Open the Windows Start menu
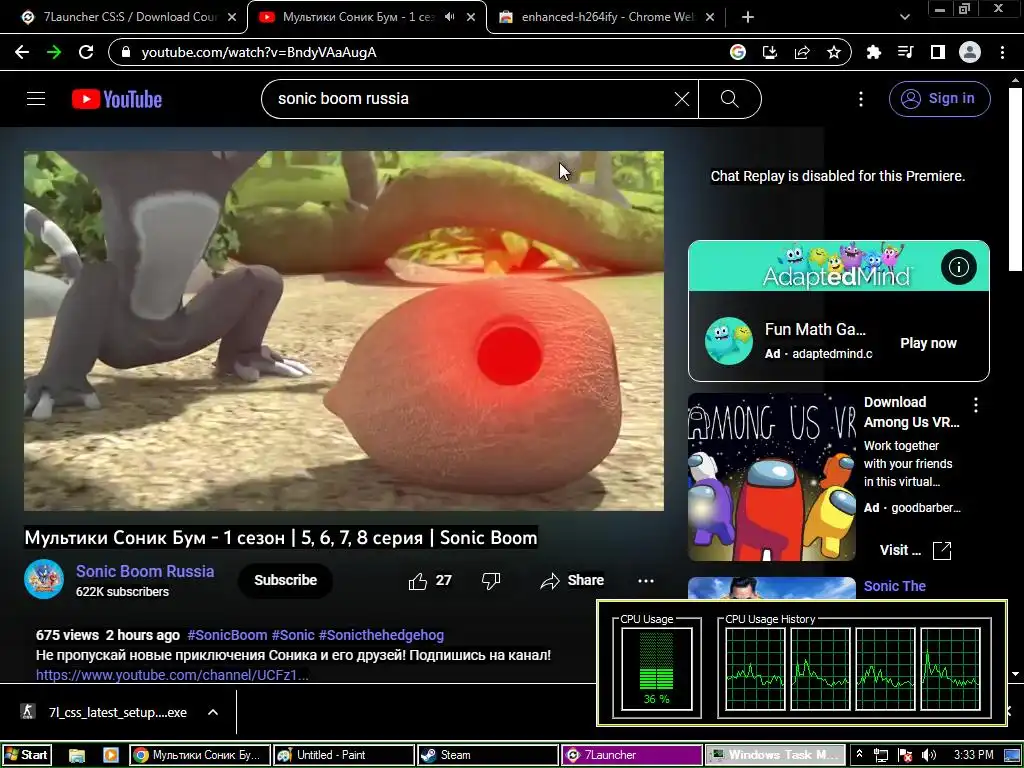1024x768 pixels. [27, 755]
